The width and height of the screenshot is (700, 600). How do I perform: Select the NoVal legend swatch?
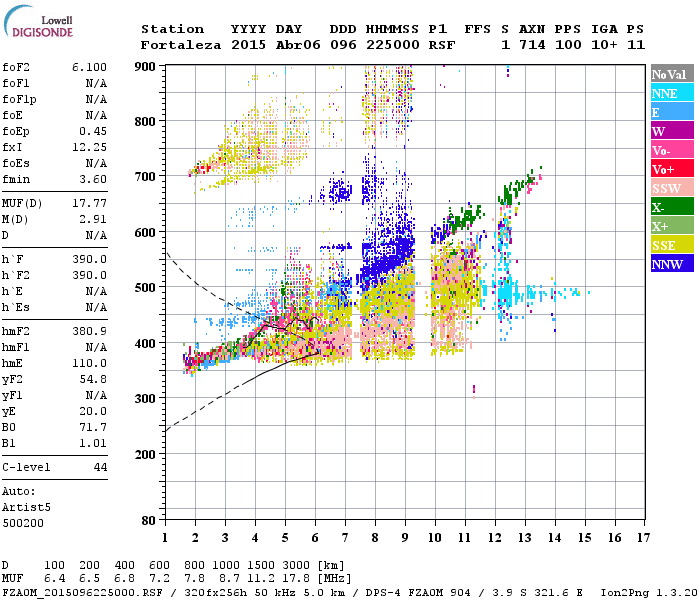(x=672, y=74)
